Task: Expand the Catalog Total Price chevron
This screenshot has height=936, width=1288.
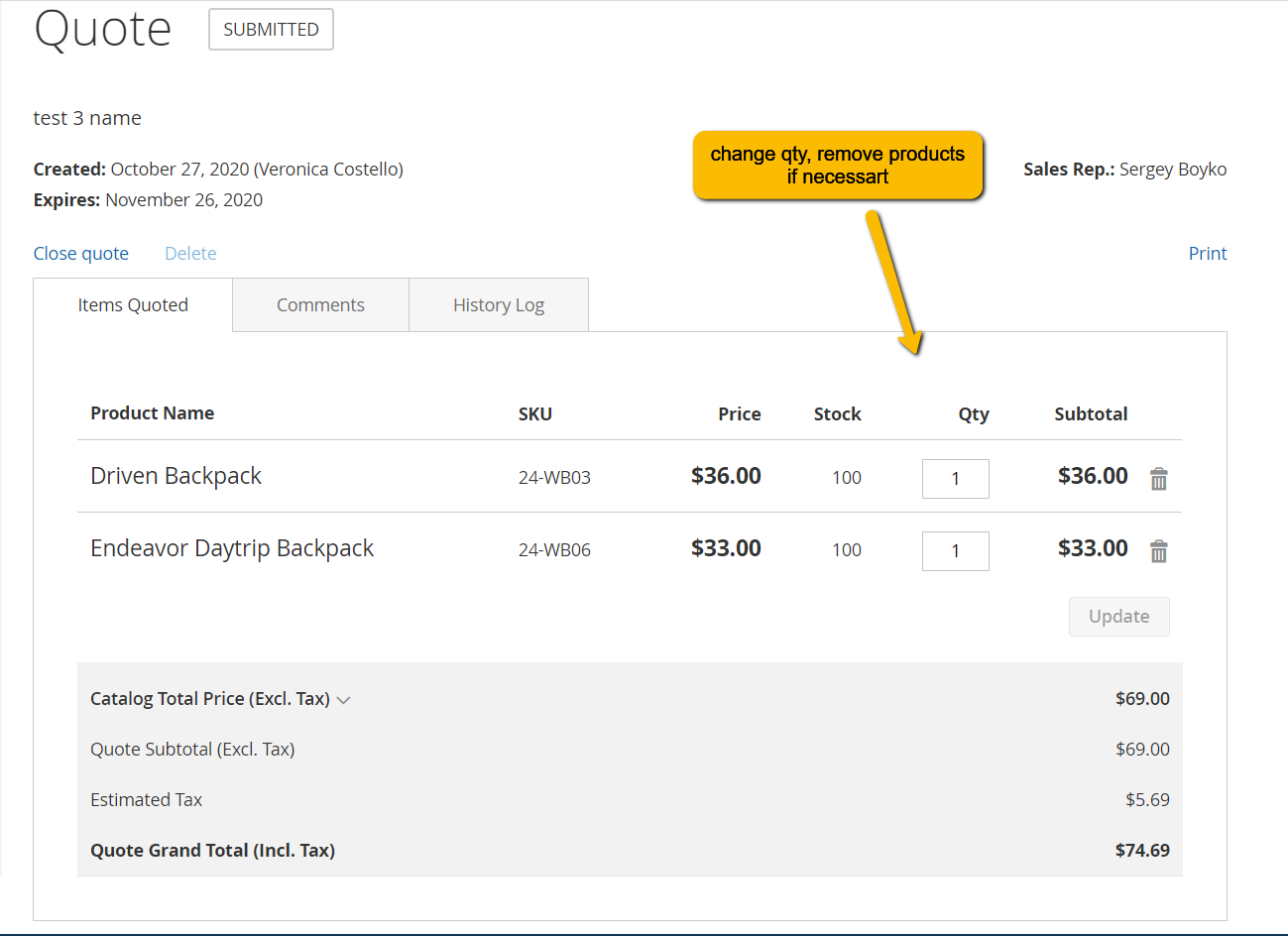Action: [344, 700]
